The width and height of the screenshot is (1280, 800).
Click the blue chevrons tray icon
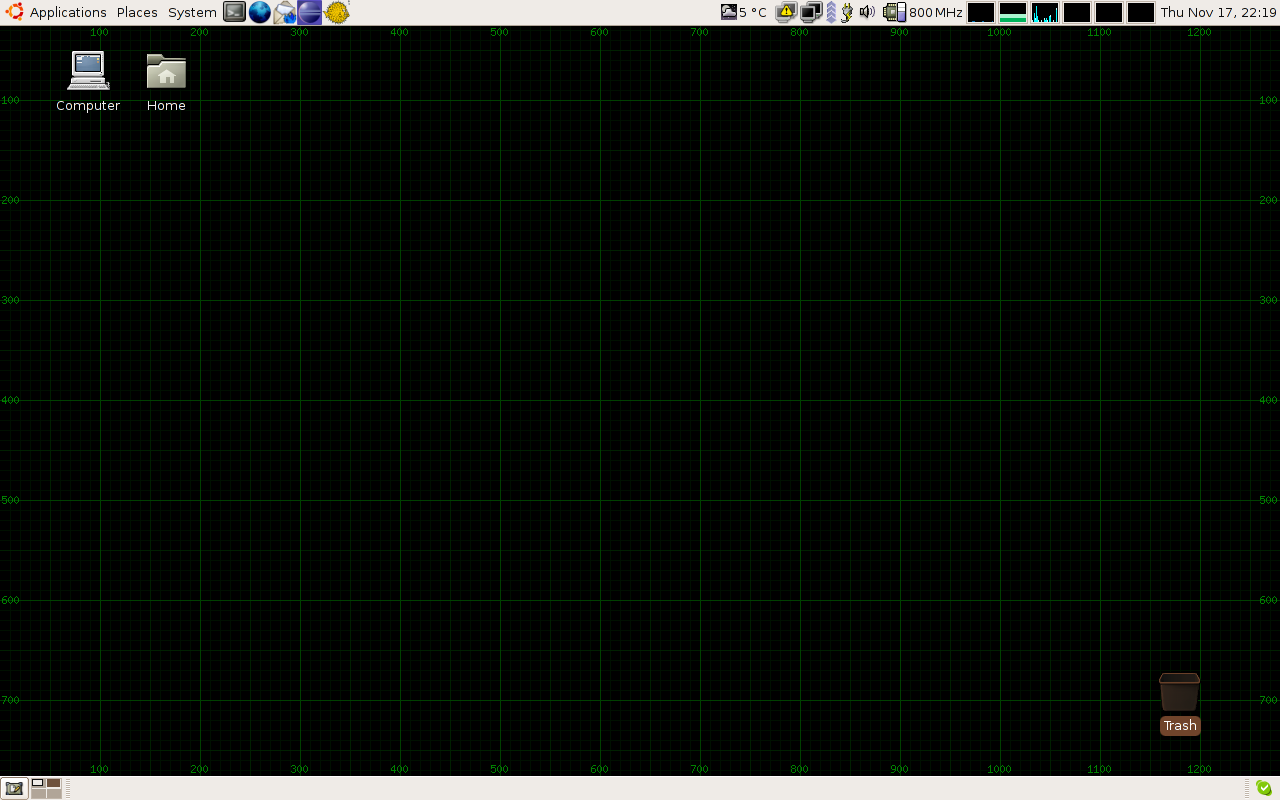[x=831, y=12]
